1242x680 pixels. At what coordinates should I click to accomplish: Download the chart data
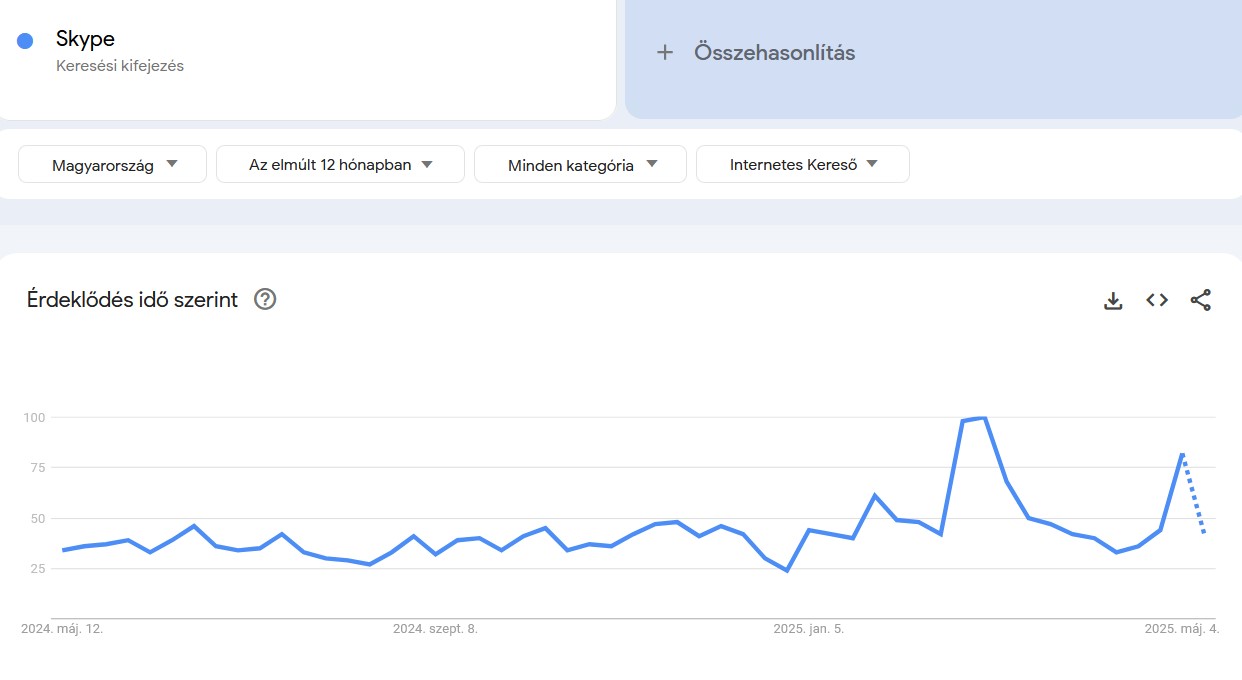click(1113, 299)
